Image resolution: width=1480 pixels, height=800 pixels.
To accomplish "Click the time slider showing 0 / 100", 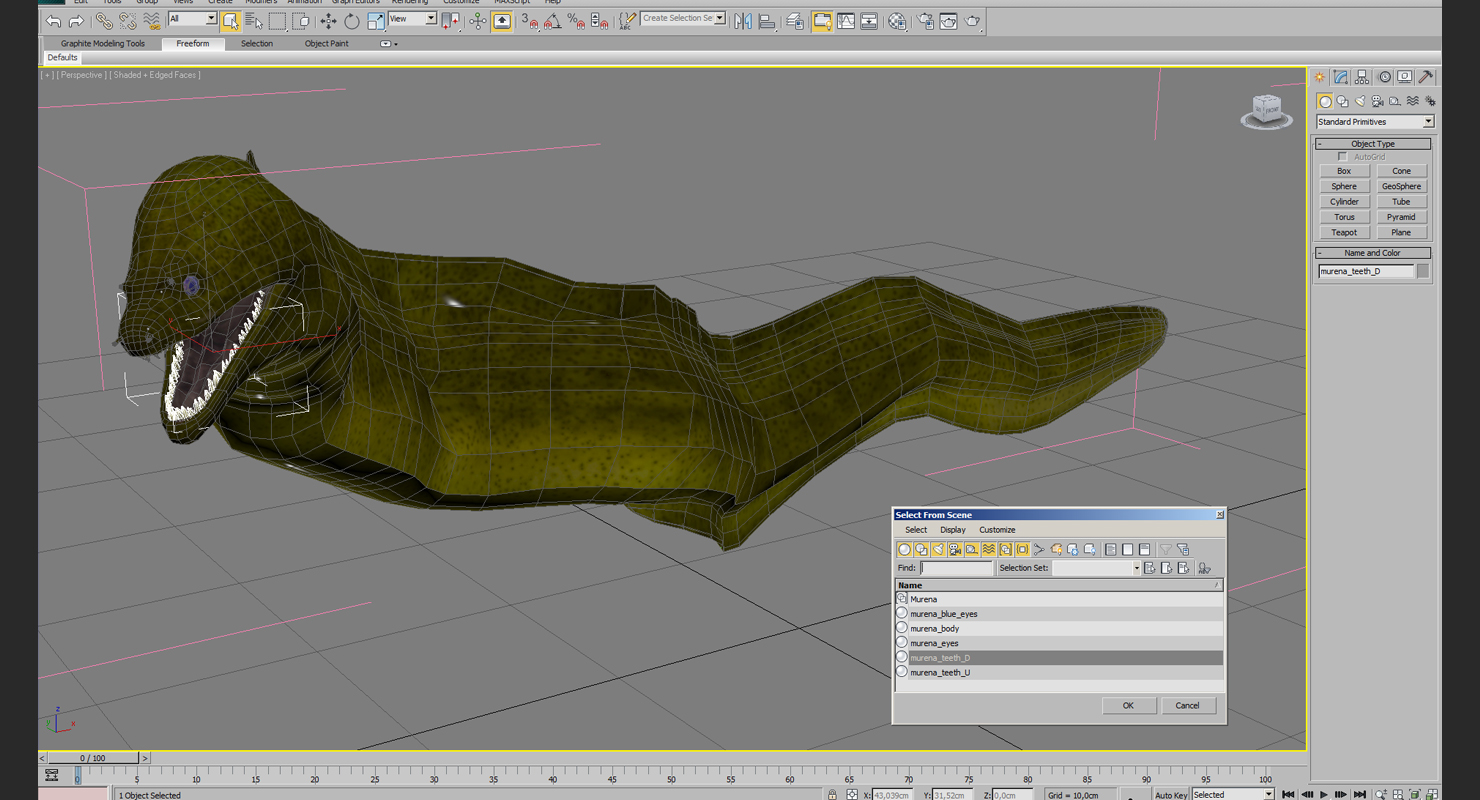I will click(x=93, y=758).
